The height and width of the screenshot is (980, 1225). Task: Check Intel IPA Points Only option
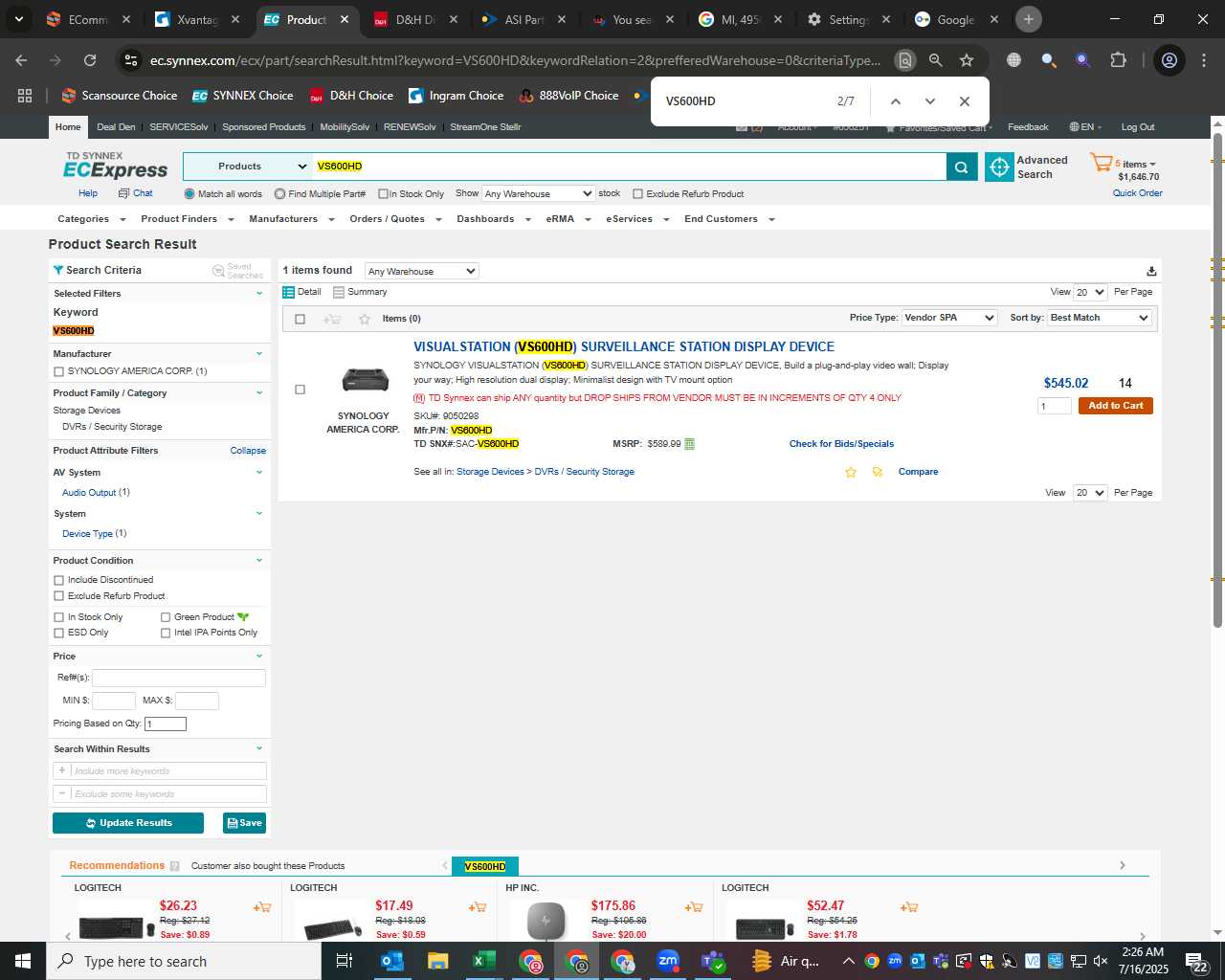coord(166,633)
